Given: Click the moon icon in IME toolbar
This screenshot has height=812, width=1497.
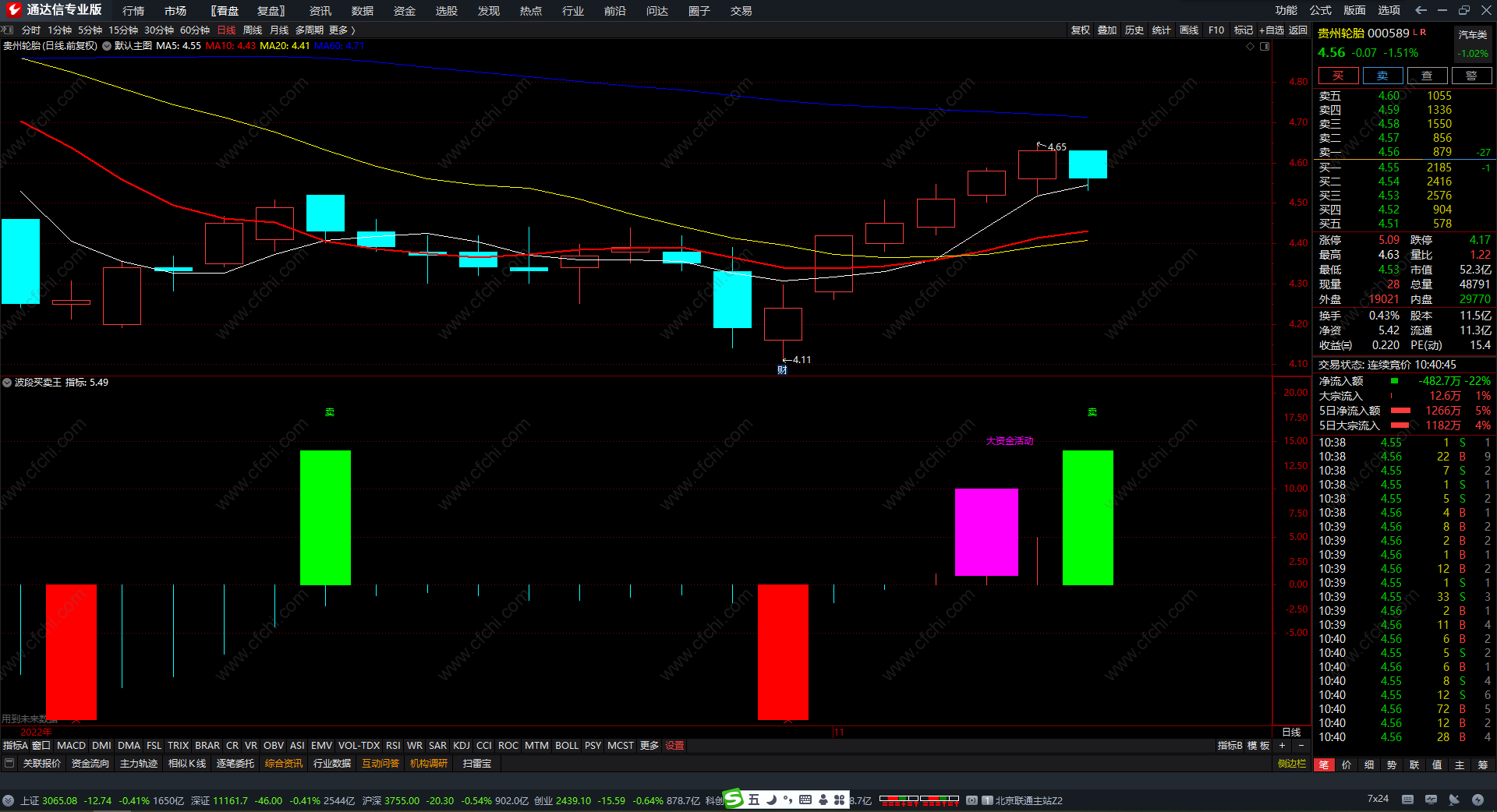Looking at the screenshot, I should [771, 800].
